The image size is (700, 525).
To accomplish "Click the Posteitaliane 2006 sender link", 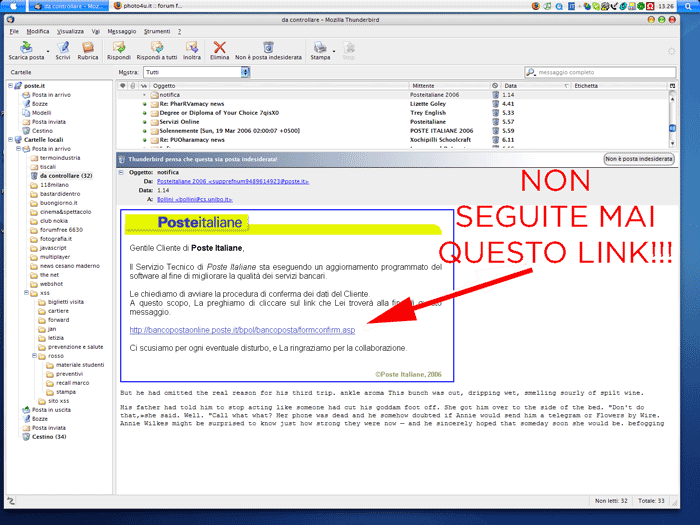I will tap(233, 181).
